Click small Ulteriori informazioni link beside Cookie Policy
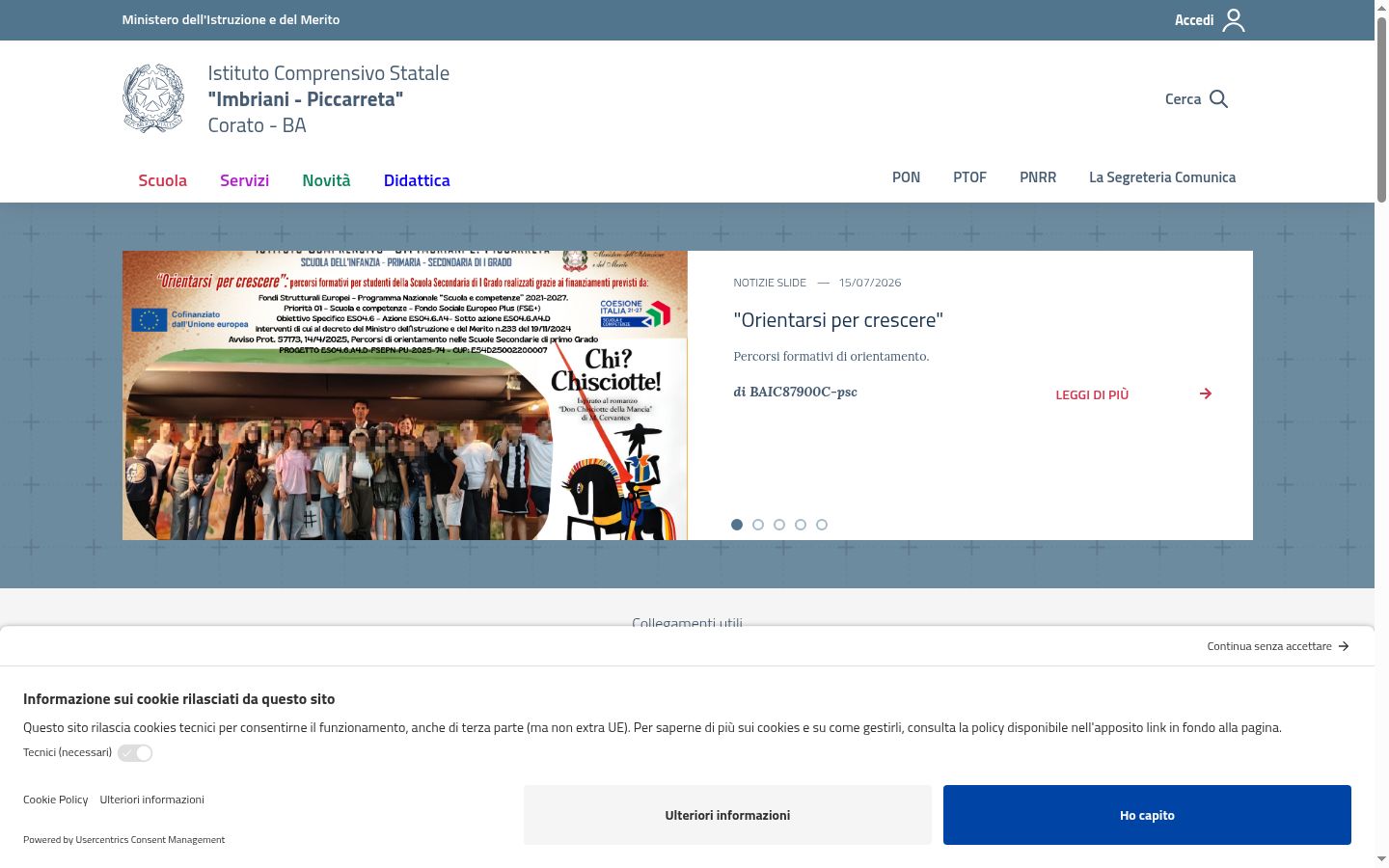Screen dimensions: 1389x868 (x=151, y=800)
